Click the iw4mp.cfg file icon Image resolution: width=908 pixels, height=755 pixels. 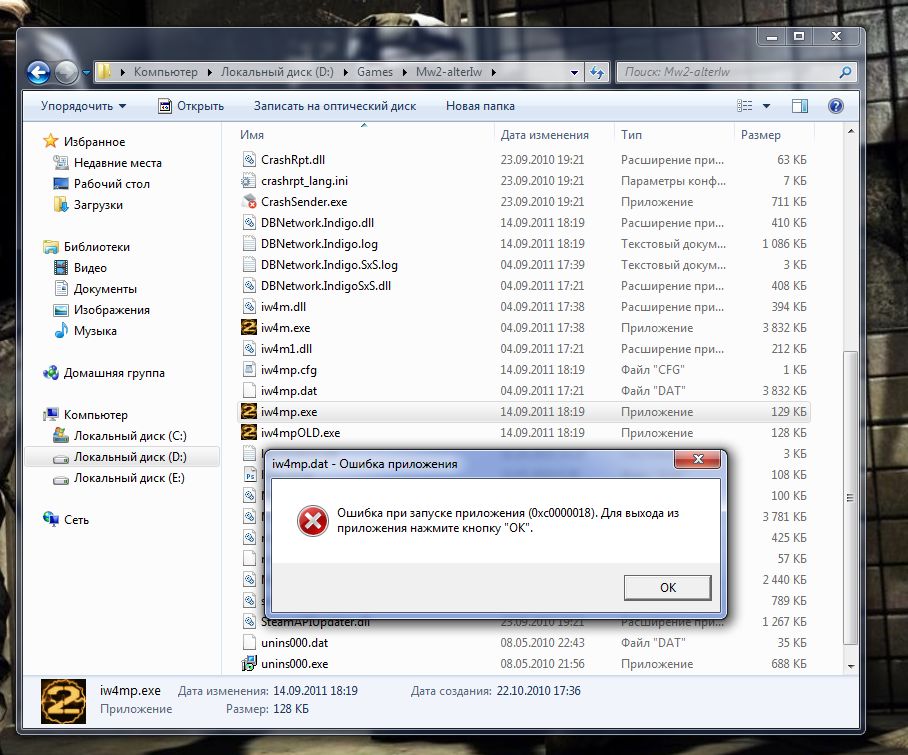coord(249,369)
